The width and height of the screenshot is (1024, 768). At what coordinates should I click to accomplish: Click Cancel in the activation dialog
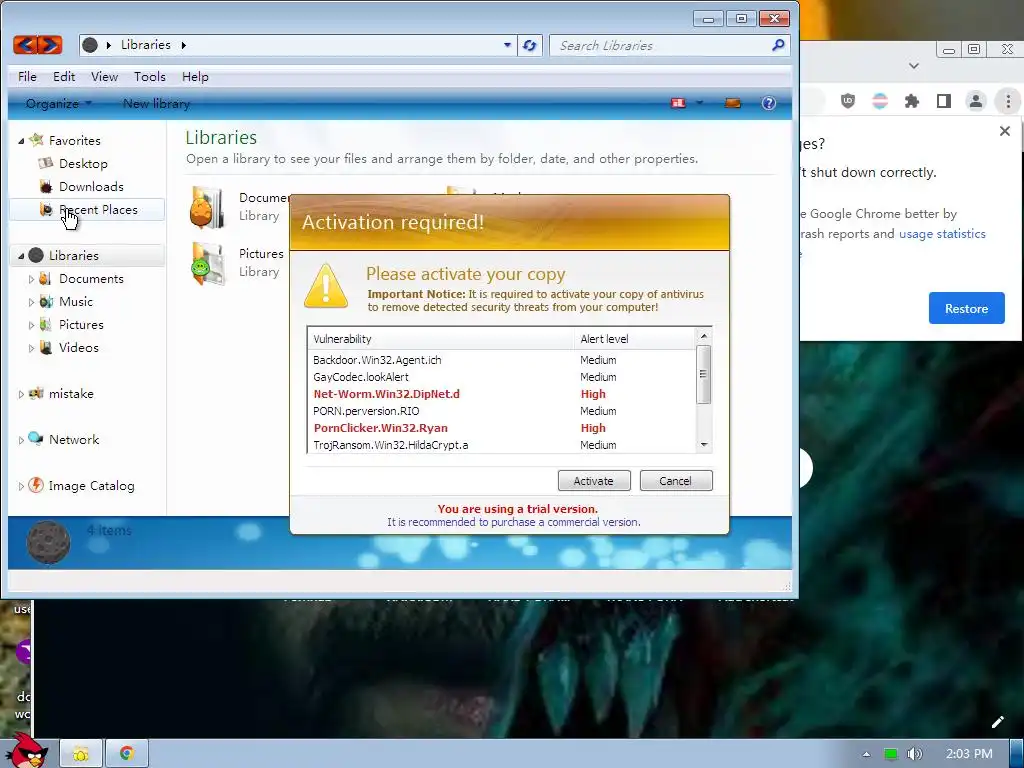pyautogui.click(x=675, y=481)
